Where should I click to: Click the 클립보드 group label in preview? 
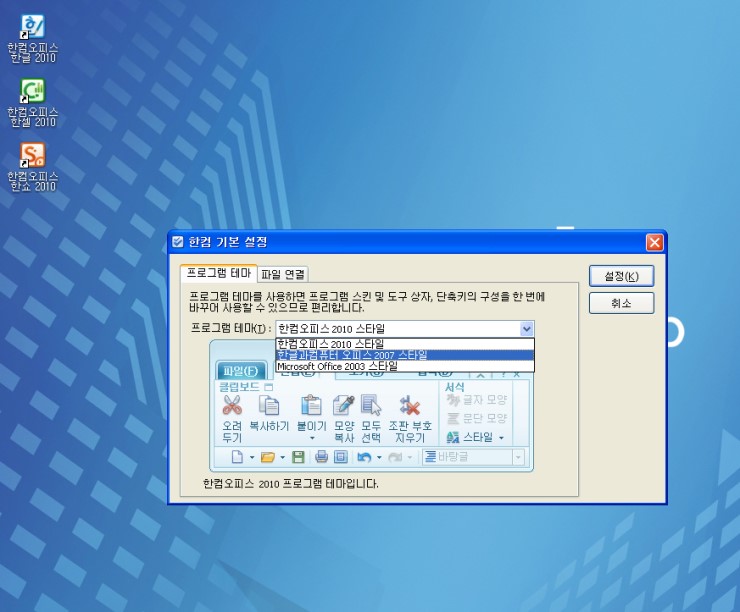coord(239,387)
